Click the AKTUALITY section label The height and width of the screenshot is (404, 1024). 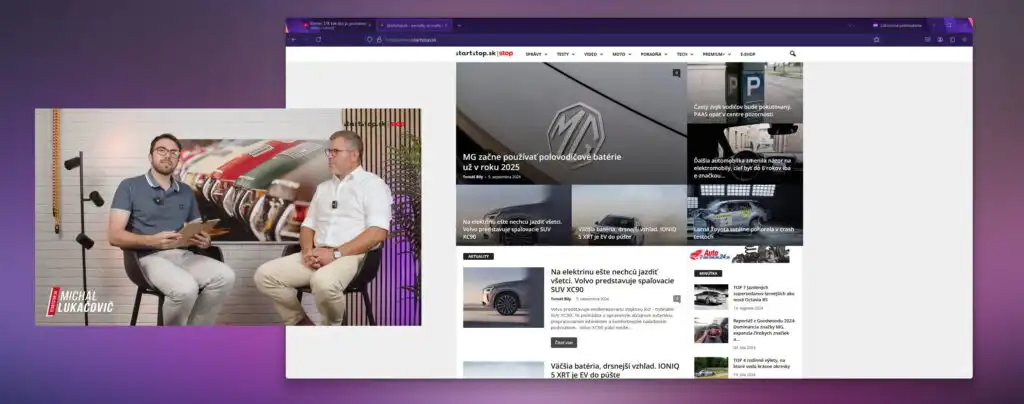[478, 256]
